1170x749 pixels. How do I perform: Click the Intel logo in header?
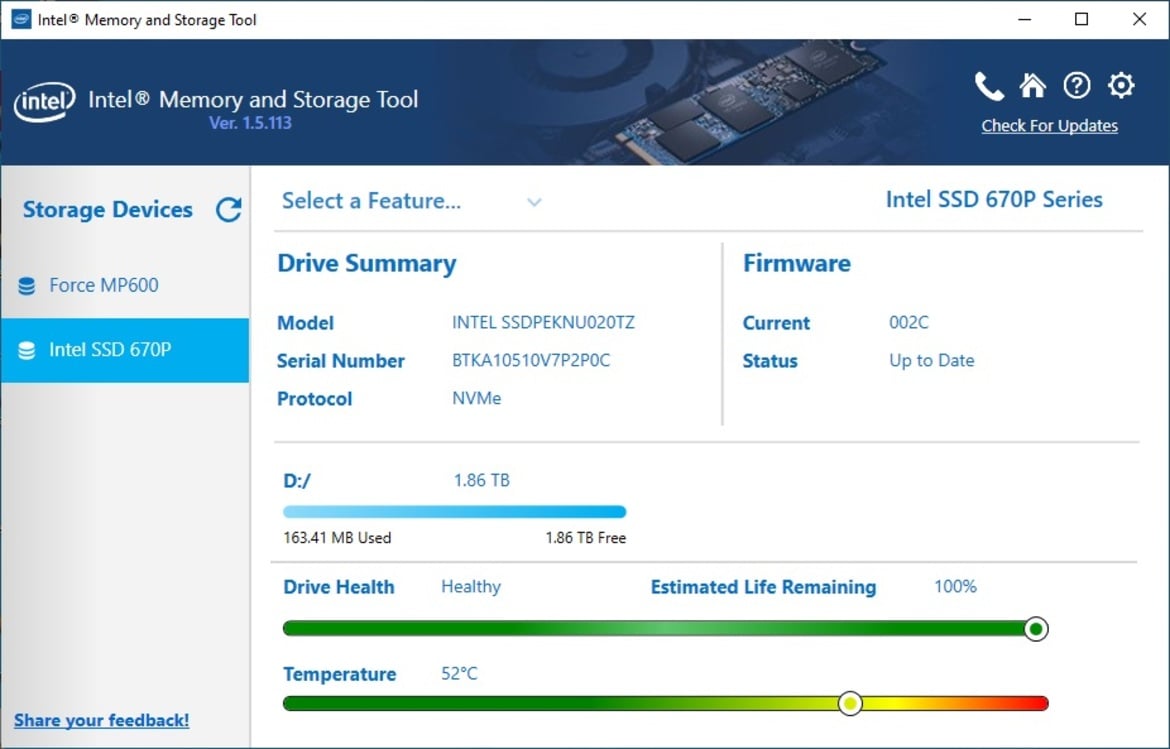45,102
